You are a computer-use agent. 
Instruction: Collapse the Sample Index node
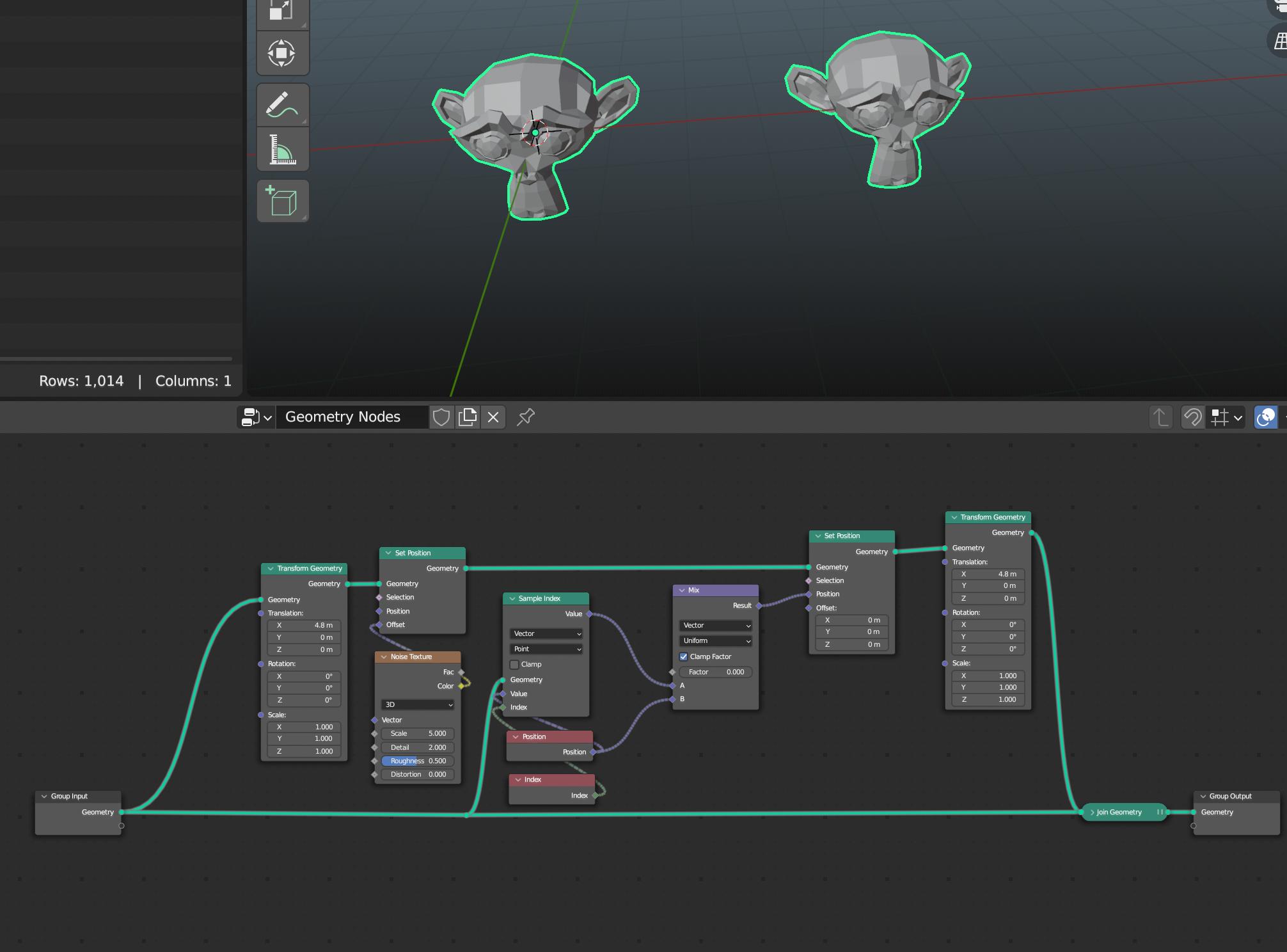[x=512, y=599]
